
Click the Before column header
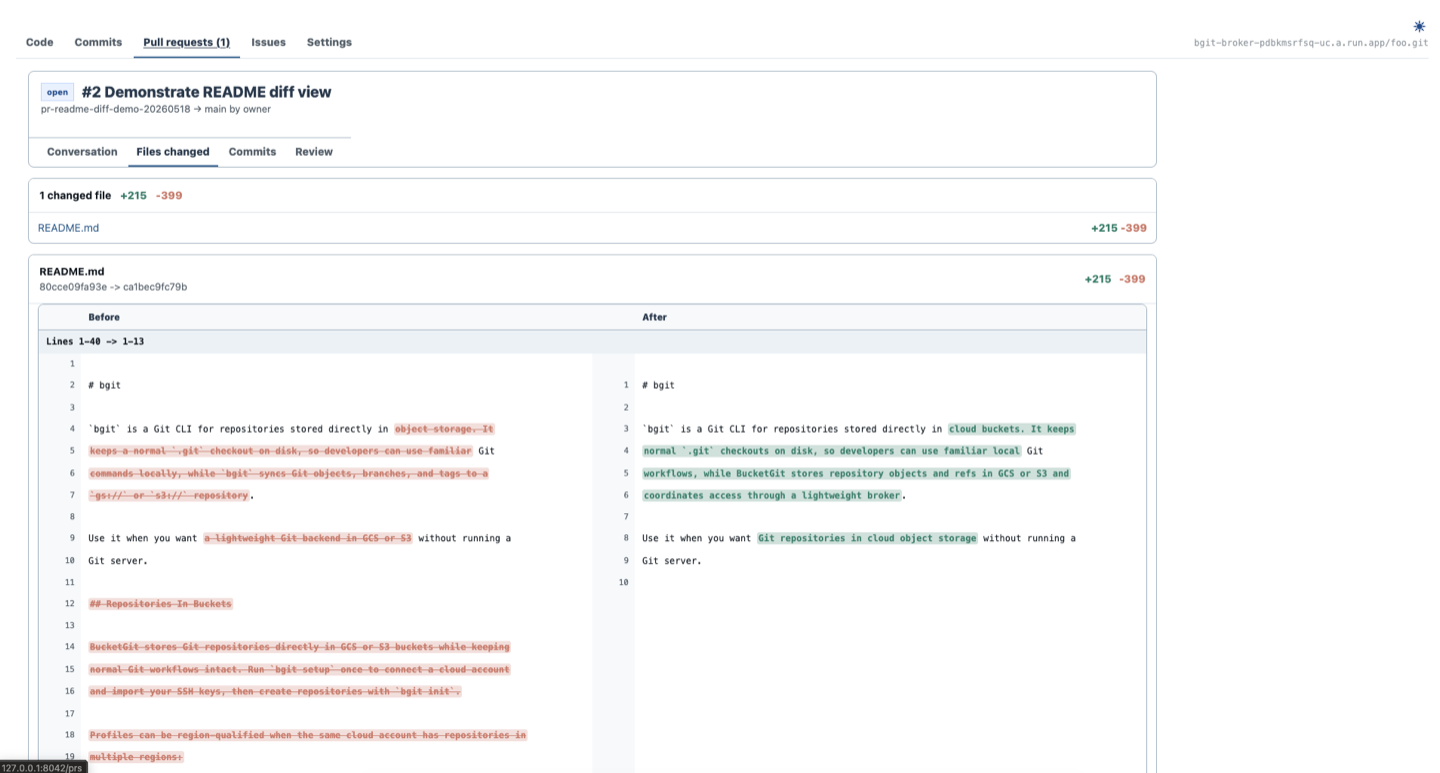pyautogui.click(x=104, y=317)
